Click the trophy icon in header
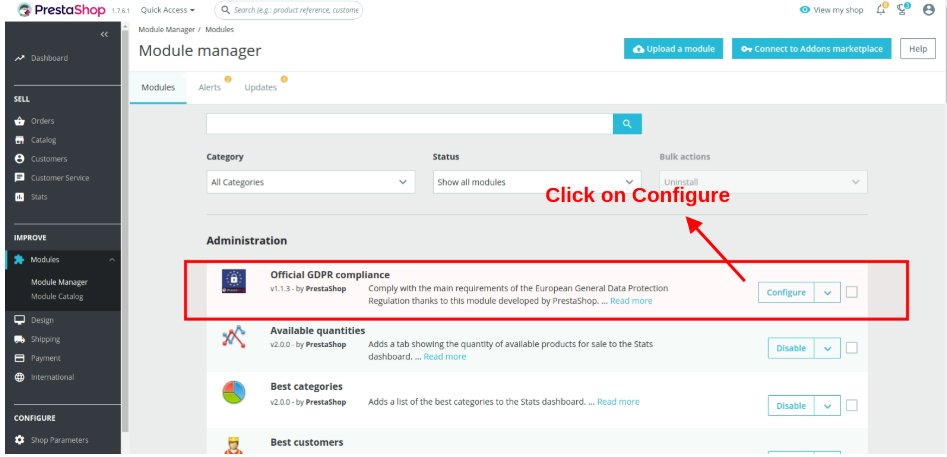 pos(903,10)
